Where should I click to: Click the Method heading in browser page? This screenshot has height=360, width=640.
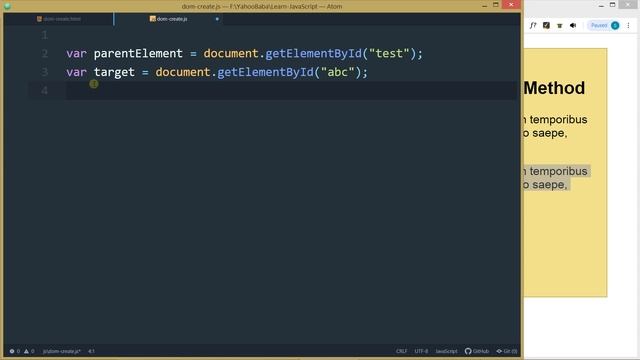tap(554, 88)
